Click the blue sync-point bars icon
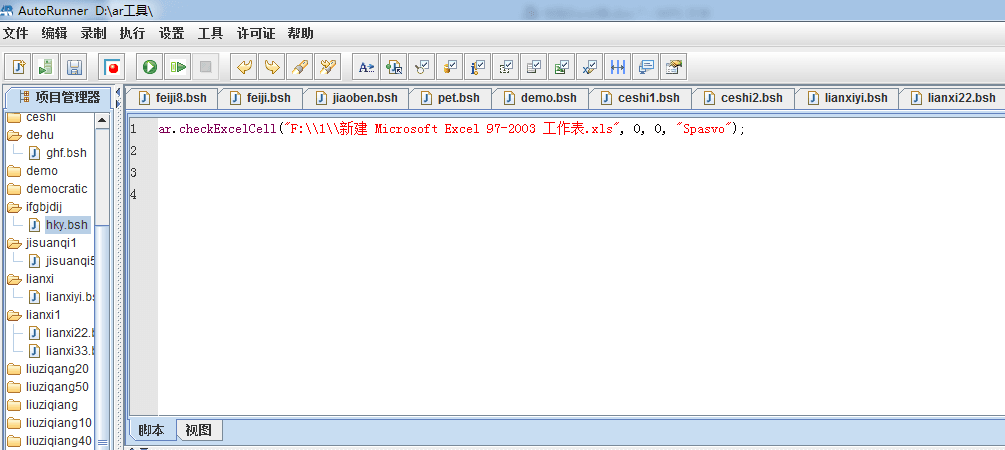 (617, 67)
